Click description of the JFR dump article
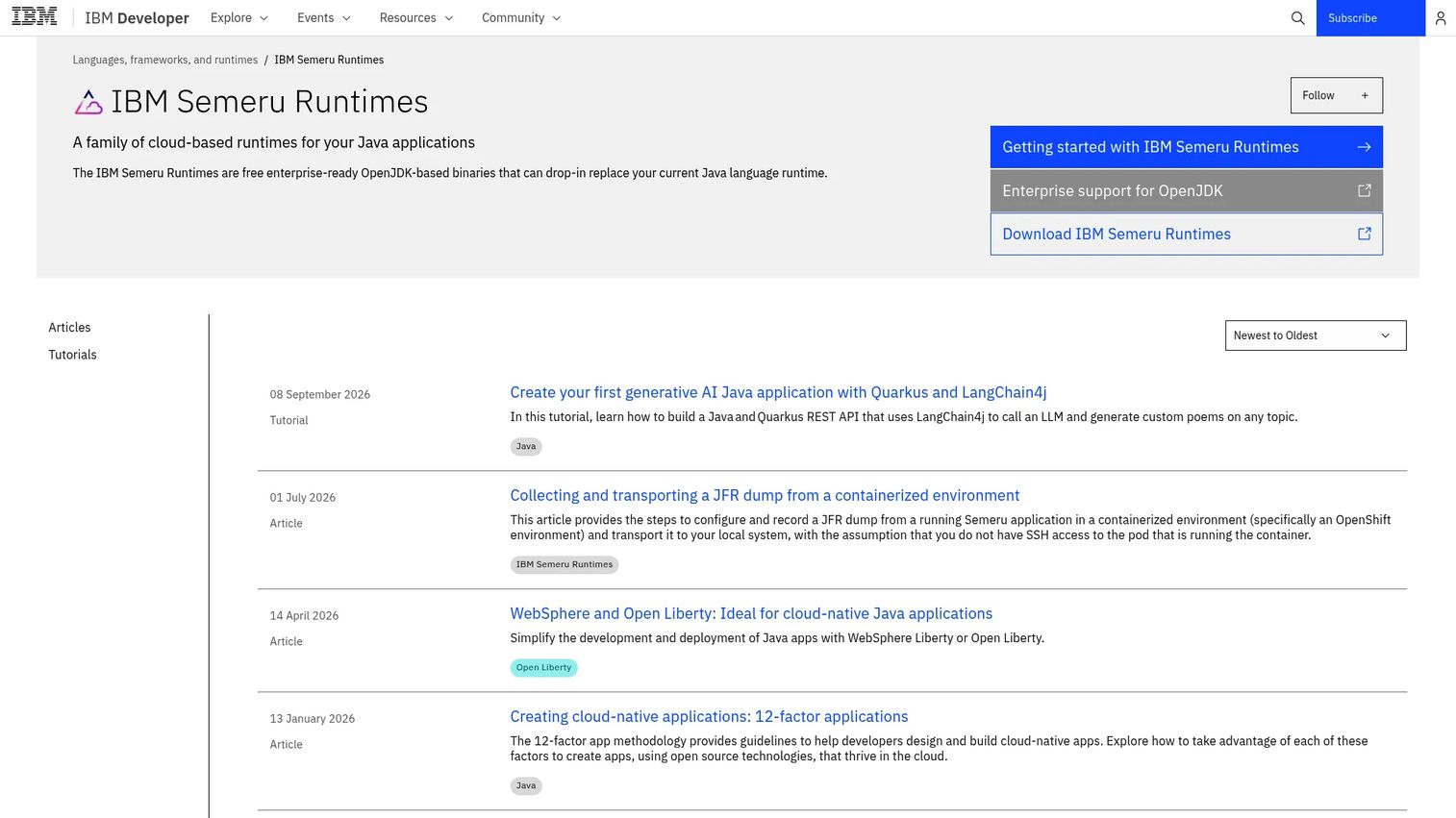1456x818 pixels. 950,527
